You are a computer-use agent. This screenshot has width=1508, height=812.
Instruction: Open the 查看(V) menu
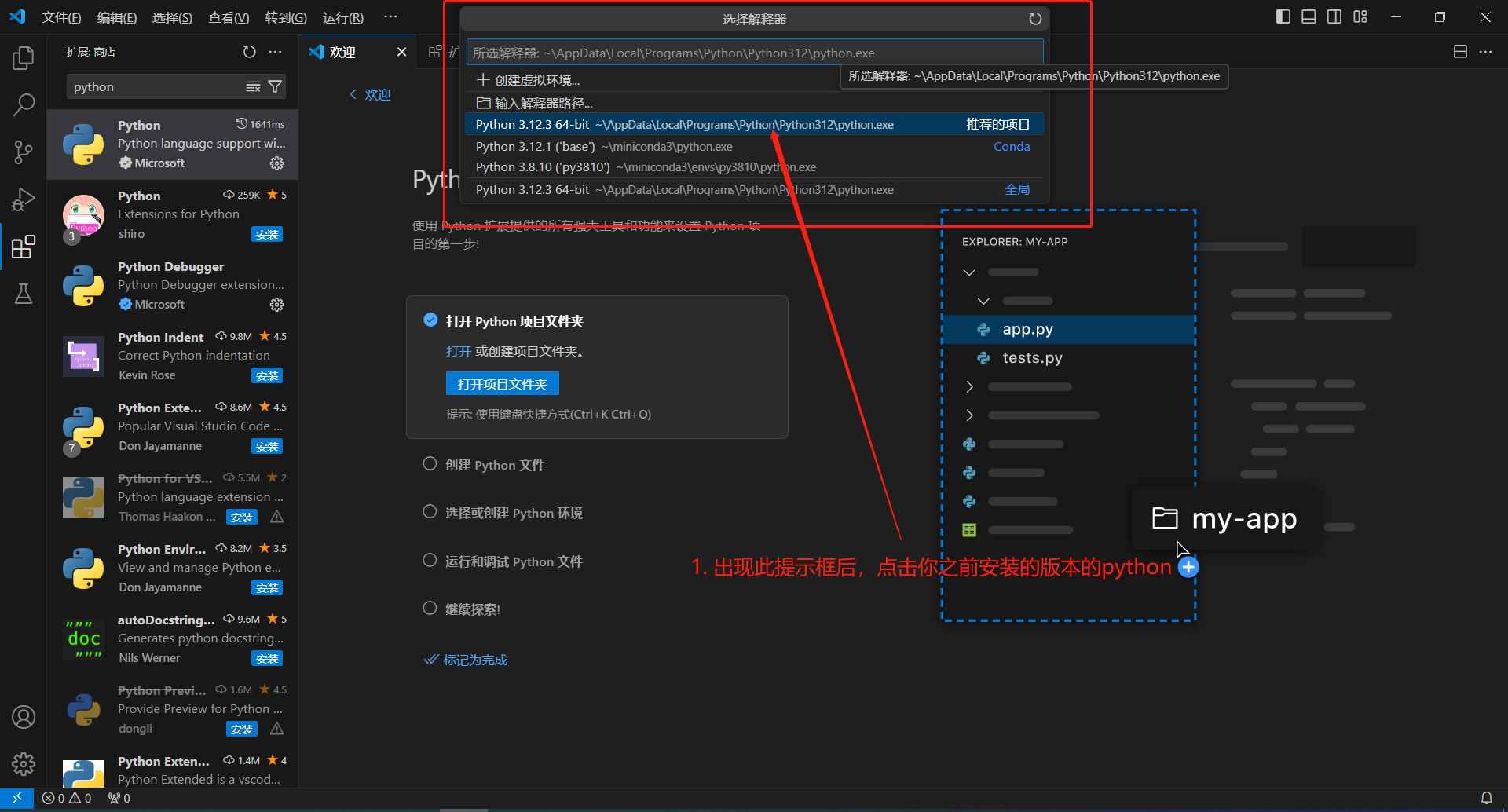pos(229,17)
